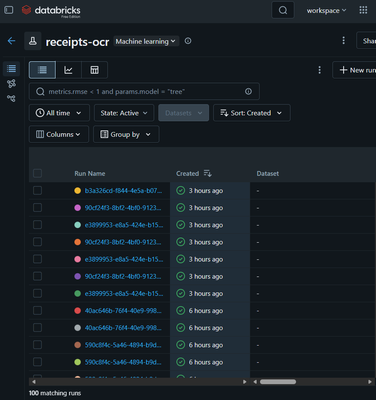
Task: Switch to evaluation table view
Action: pyautogui.click(x=94, y=70)
